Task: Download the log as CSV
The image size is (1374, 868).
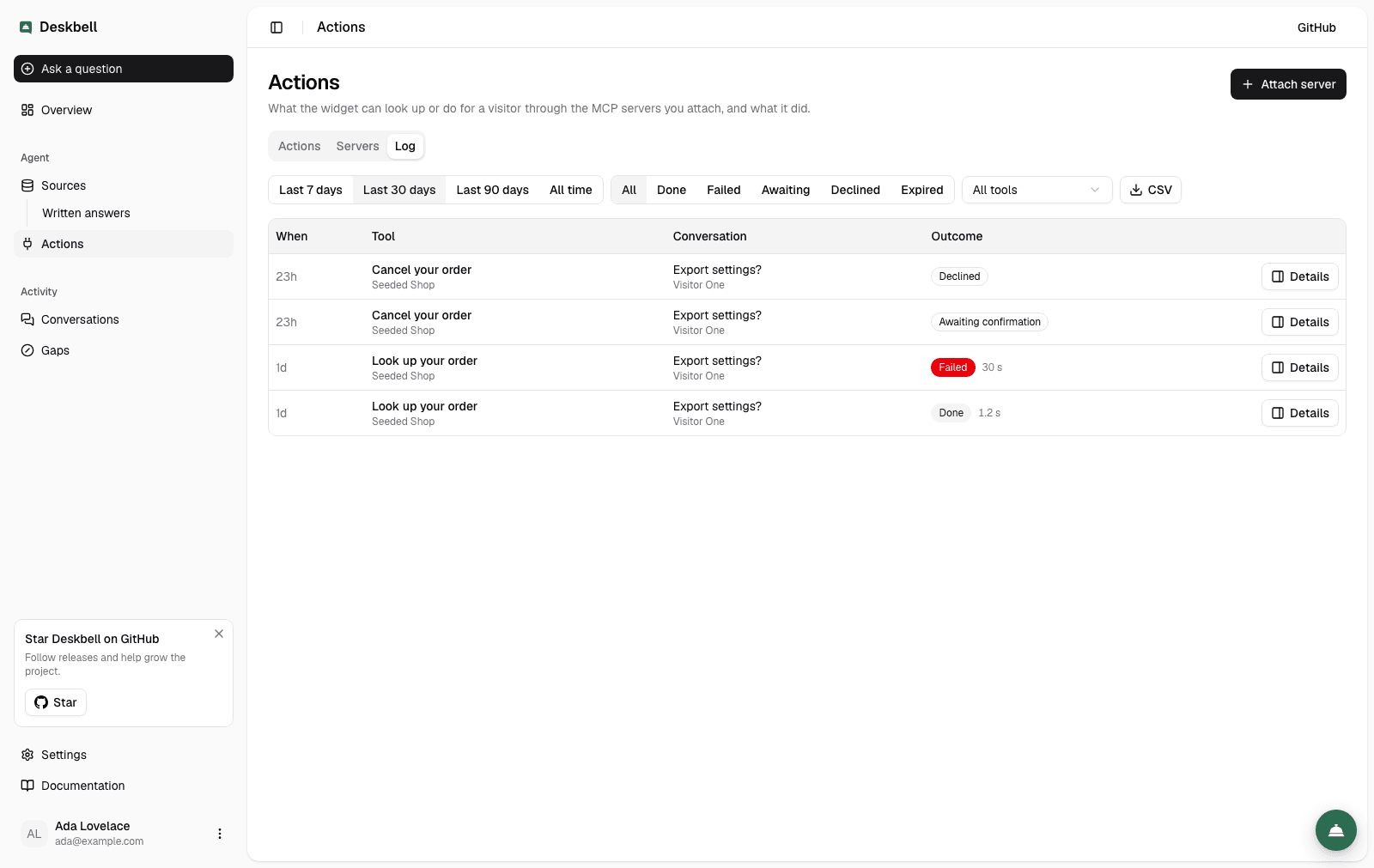Action: pyautogui.click(x=1151, y=190)
